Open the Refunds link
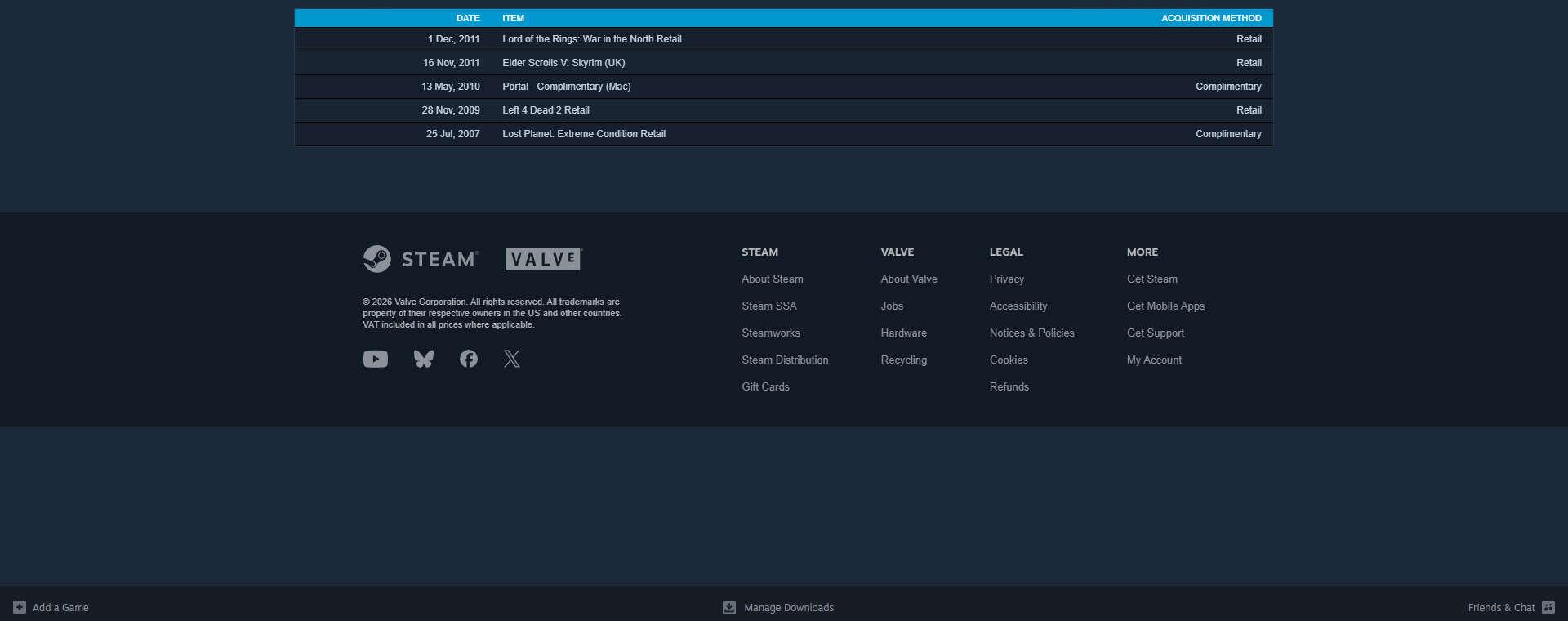The width and height of the screenshot is (1568, 621). click(x=1009, y=387)
